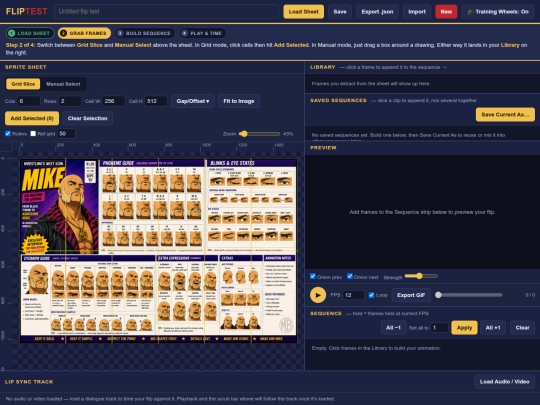The image size is (540, 405).
Task: Click the Eyebrow Guide section on sheet
Action: point(88,295)
